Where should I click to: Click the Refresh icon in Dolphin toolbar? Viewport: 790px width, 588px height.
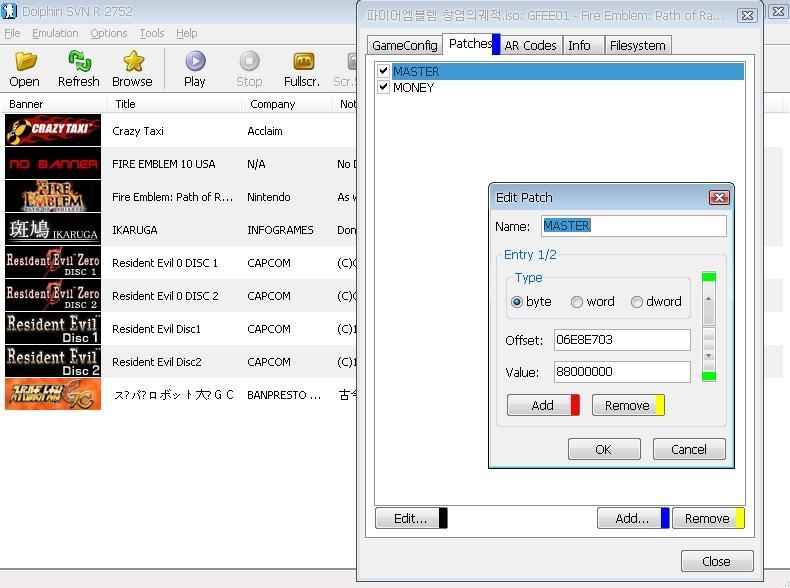coord(79,61)
